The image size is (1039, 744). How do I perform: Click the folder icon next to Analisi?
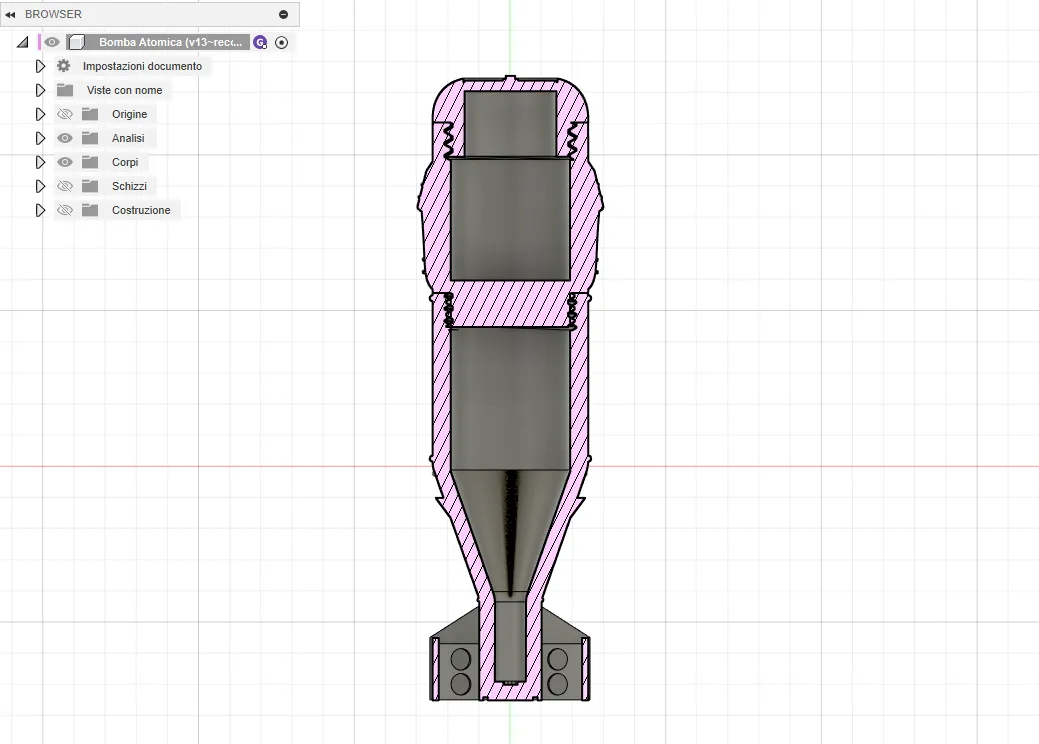point(90,138)
